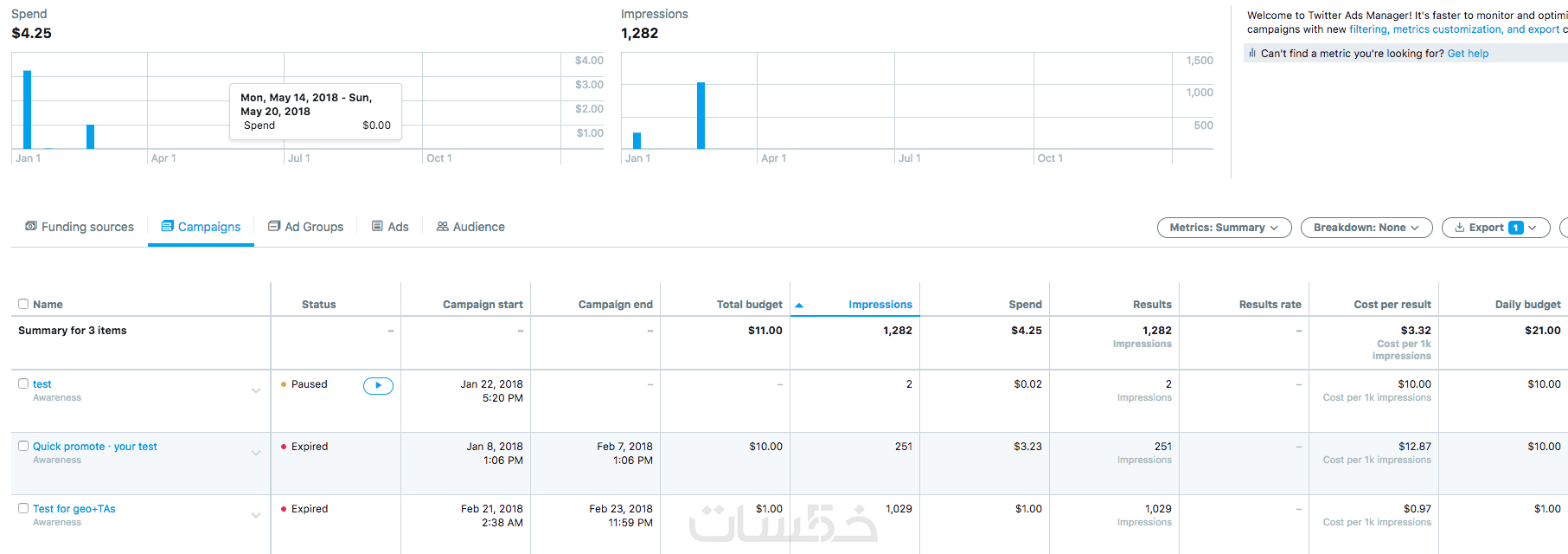Sort by Results rate column header

(x=1270, y=305)
